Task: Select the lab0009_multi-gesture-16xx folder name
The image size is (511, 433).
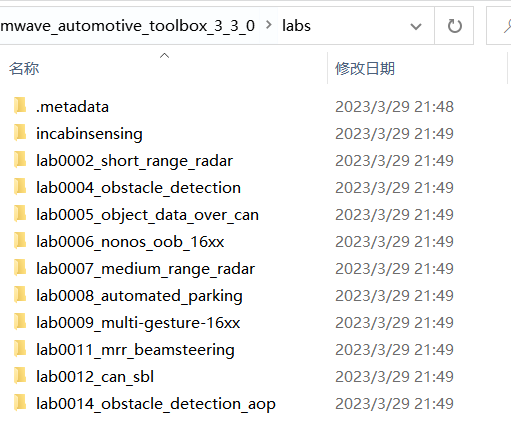Action: [138, 323]
